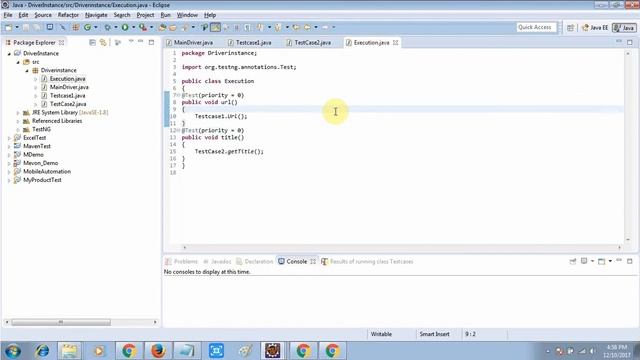Image resolution: width=640 pixels, height=360 pixels.
Task: Open the Source menu
Action: (43, 15)
